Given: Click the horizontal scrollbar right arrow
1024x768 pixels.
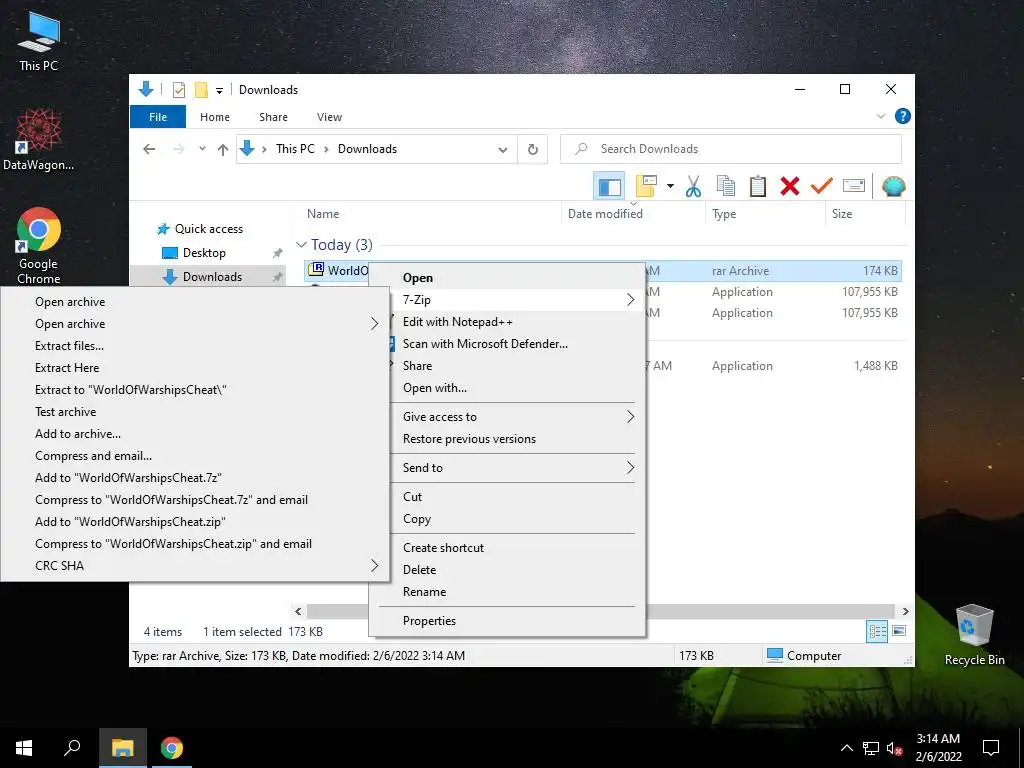Looking at the screenshot, I should (x=905, y=611).
